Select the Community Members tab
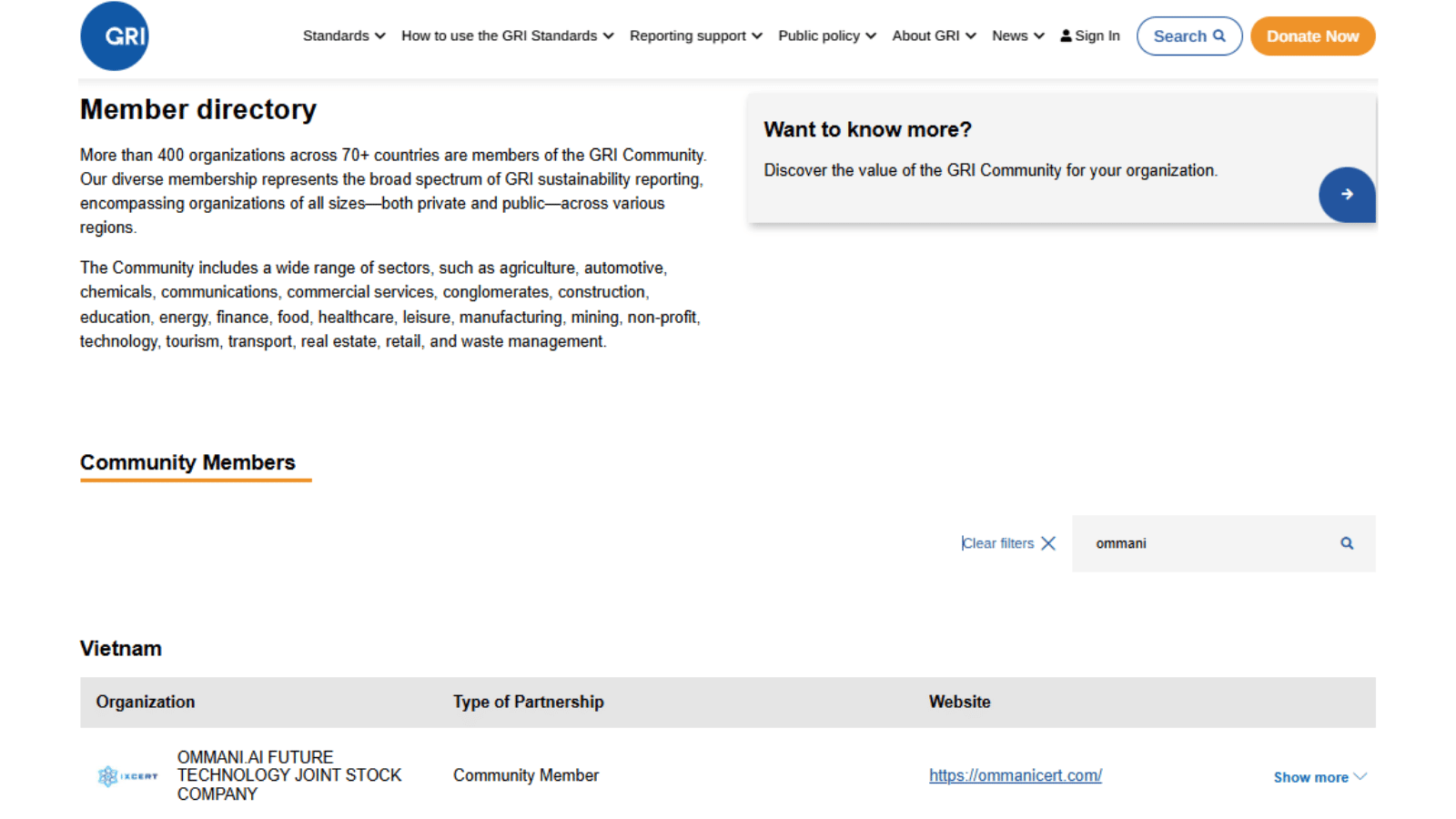The width and height of the screenshot is (1456, 819). tap(187, 462)
